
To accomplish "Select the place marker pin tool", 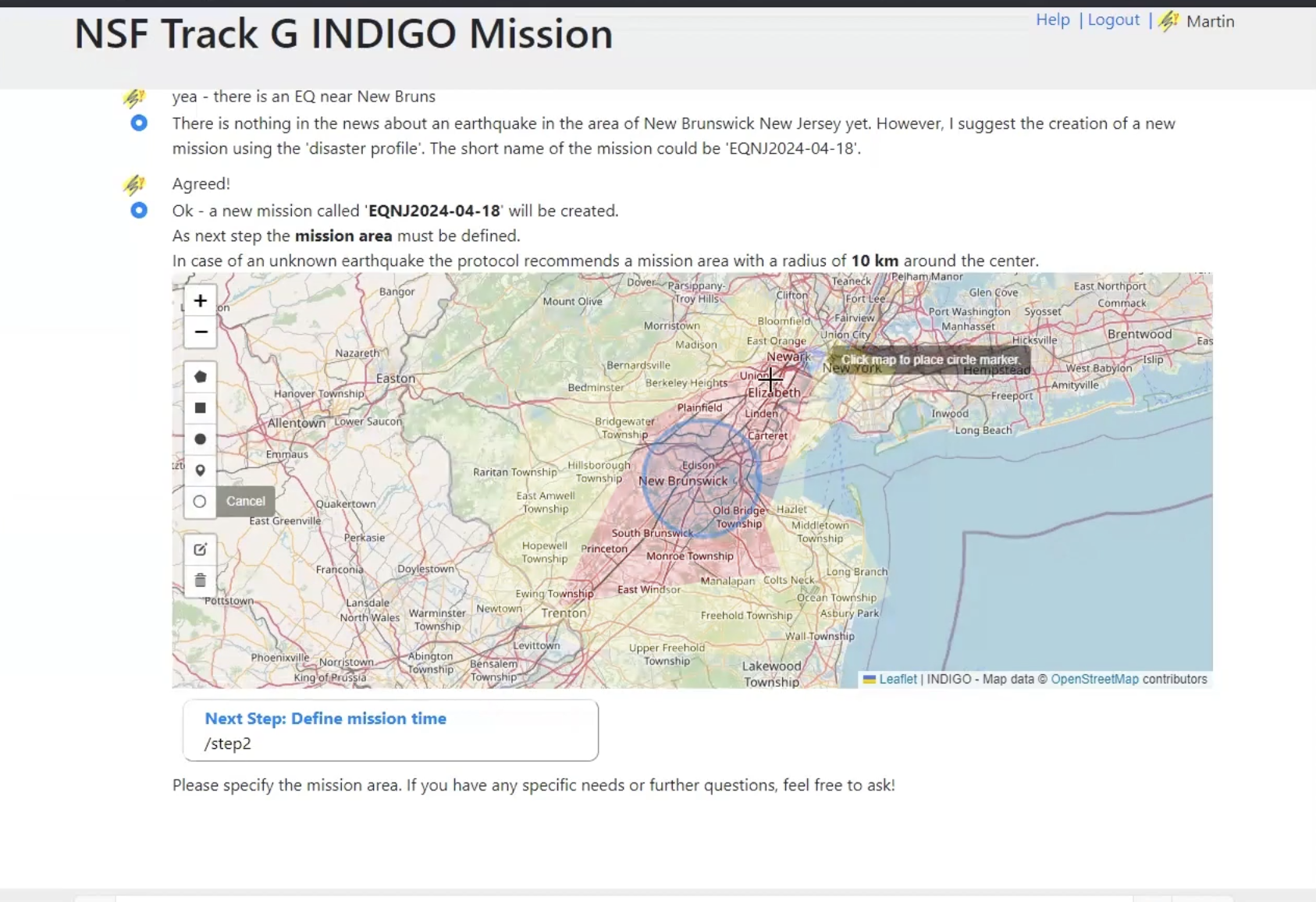I will coord(201,471).
